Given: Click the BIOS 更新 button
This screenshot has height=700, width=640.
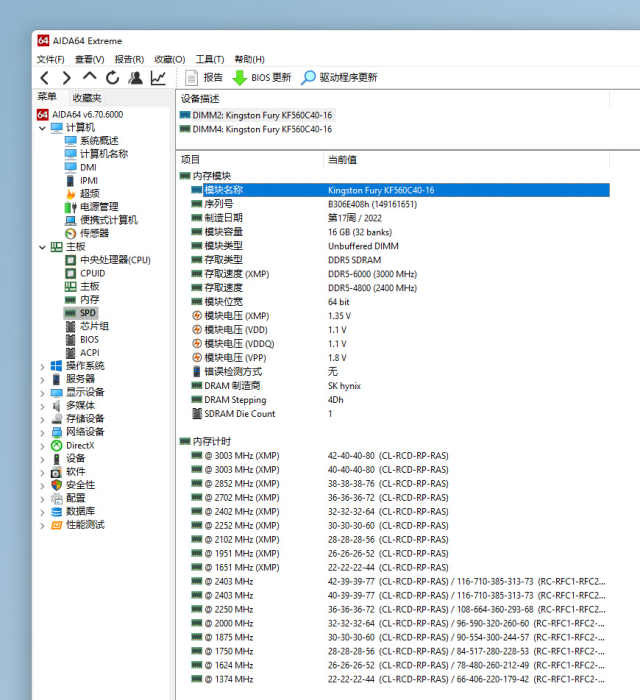Looking at the screenshot, I should [262, 78].
